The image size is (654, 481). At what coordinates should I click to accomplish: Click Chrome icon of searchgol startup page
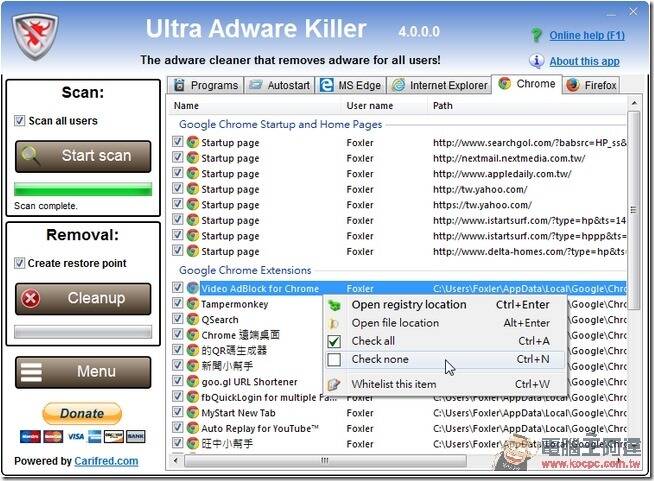(x=192, y=142)
